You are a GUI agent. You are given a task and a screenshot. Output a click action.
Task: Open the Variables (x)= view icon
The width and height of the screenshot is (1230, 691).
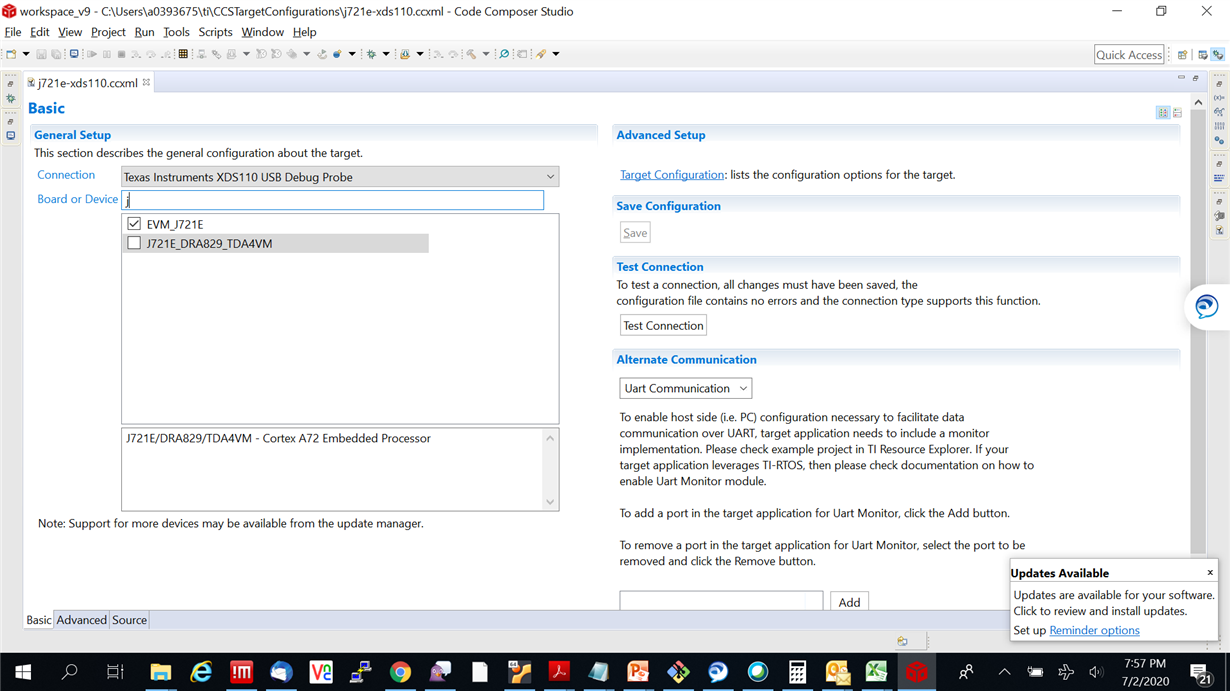[1219, 98]
